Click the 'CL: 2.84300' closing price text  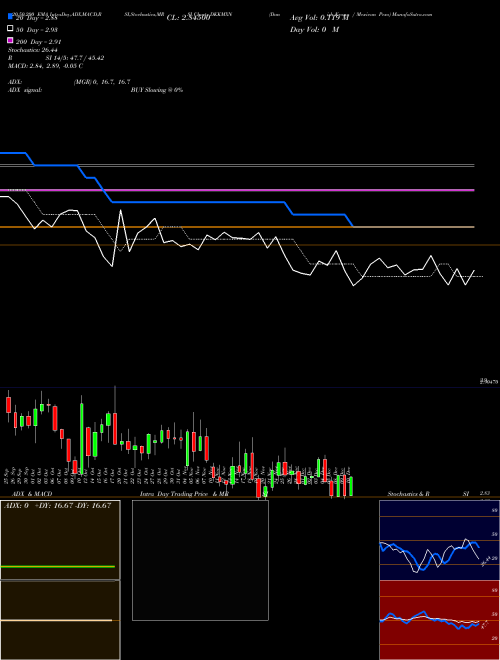tap(188, 18)
